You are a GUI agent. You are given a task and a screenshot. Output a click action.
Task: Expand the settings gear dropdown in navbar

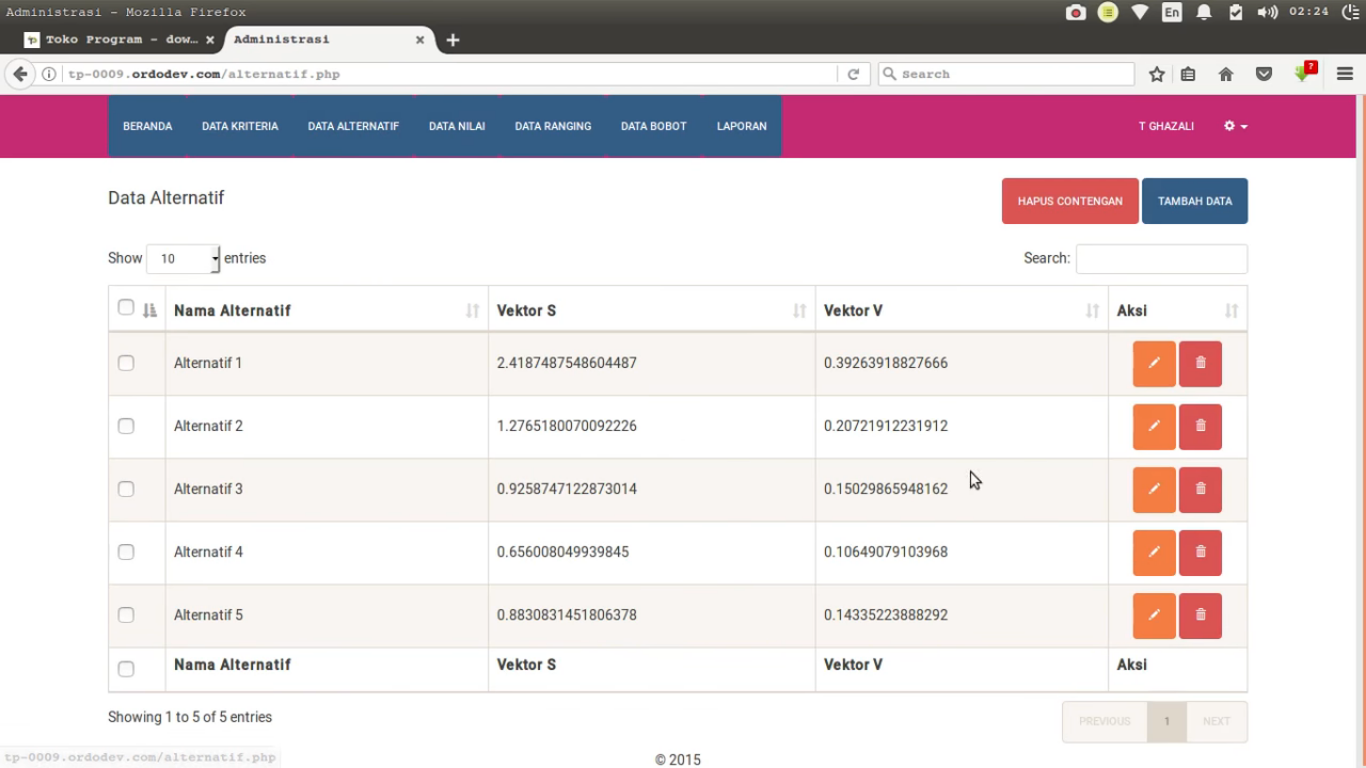click(x=1235, y=126)
